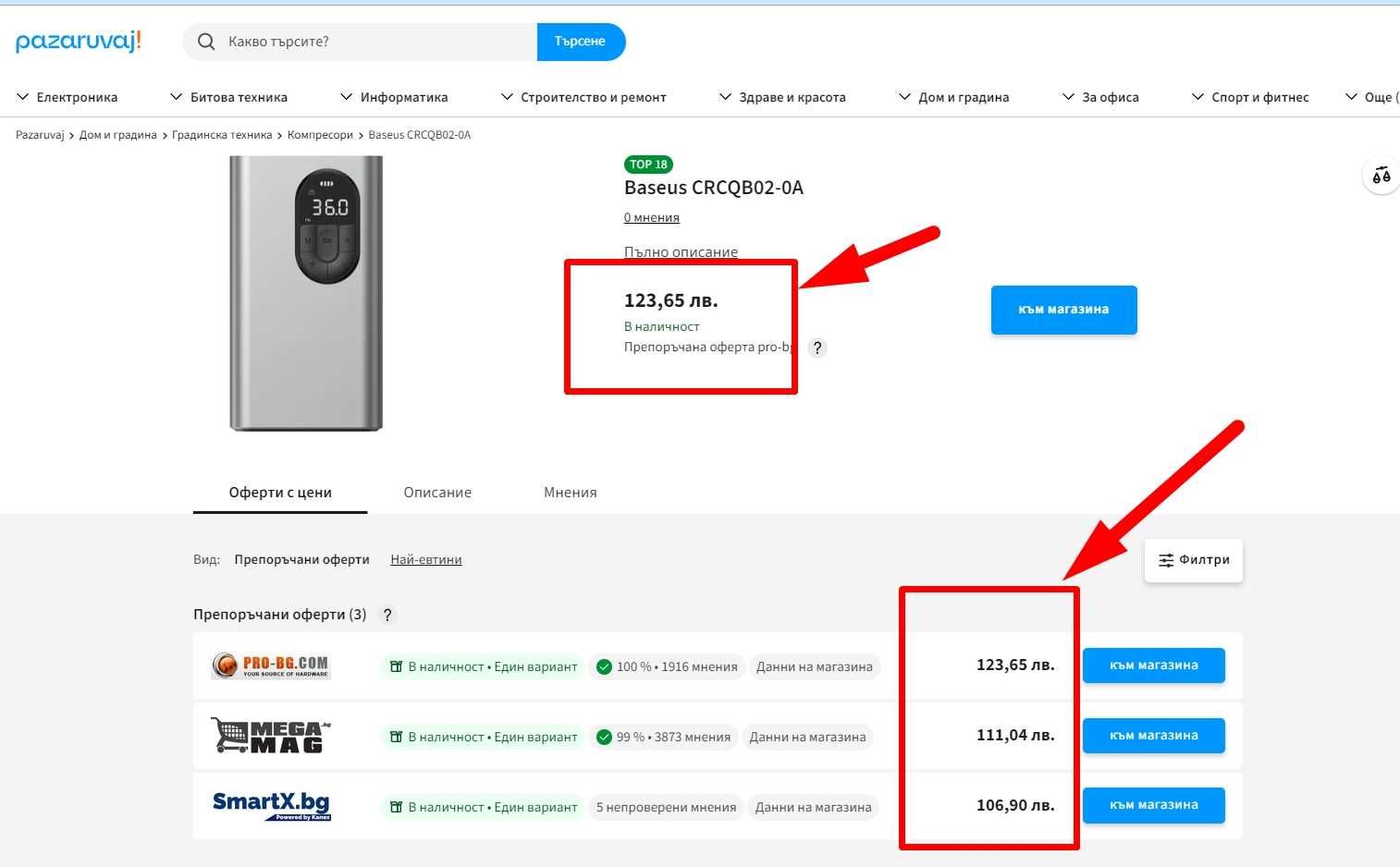Click SmartX.bg availability tag В наличност
The height and width of the screenshot is (867, 1400).
[x=484, y=807]
